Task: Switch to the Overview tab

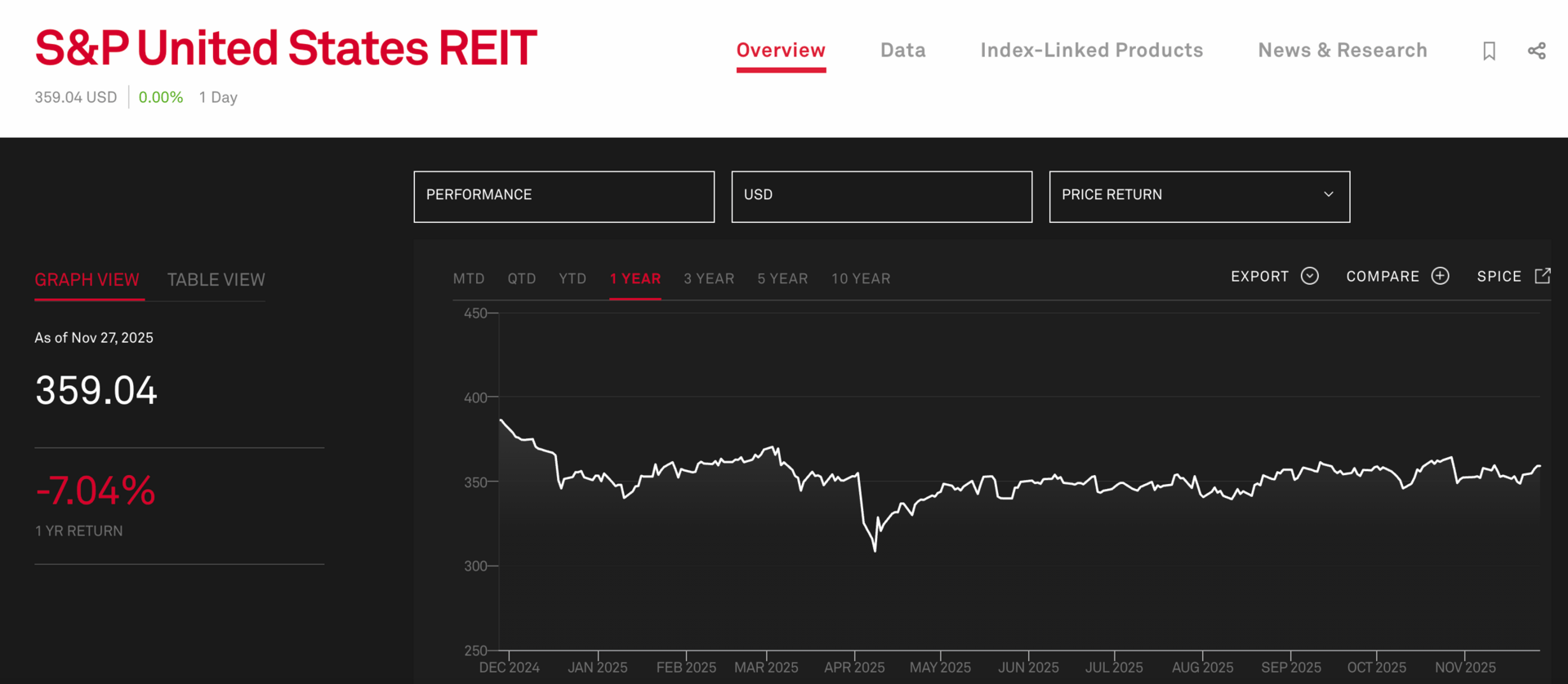Action: click(x=781, y=51)
